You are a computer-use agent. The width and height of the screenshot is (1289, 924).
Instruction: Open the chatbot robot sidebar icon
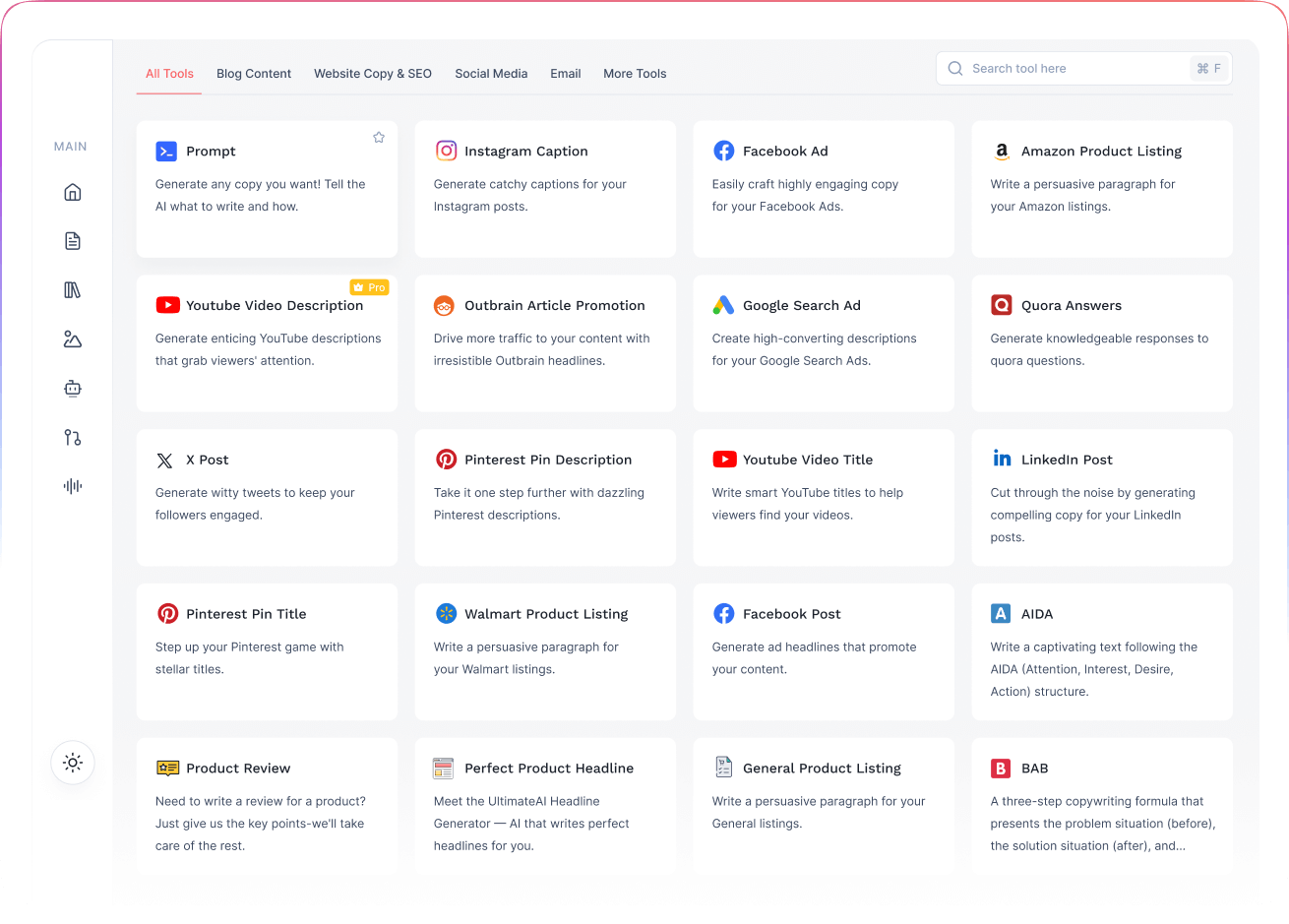coord(72,389)
